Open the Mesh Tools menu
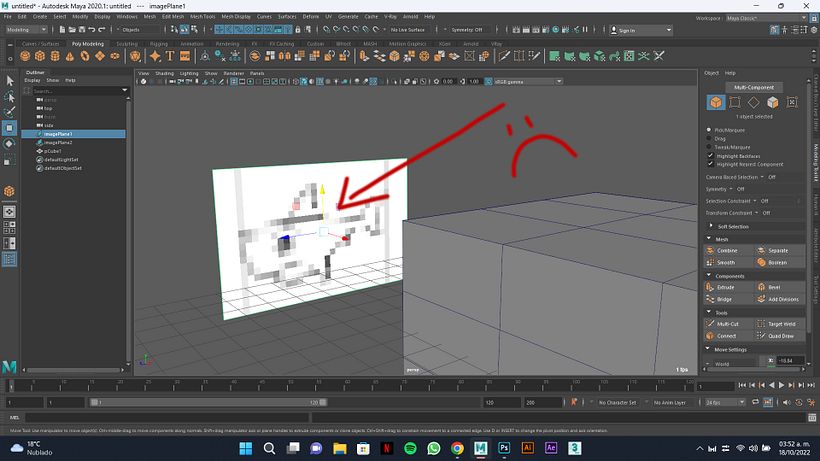The image size is (820, 461). pyautogui.click(x=202, y=17)
